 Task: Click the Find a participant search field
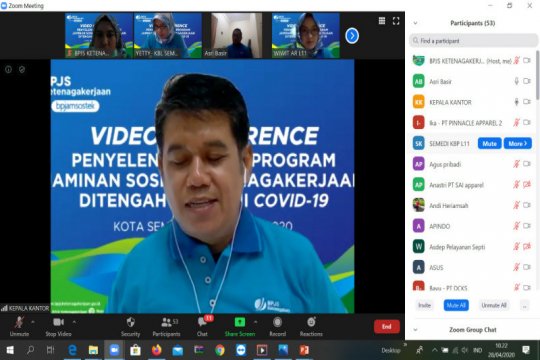473,41
